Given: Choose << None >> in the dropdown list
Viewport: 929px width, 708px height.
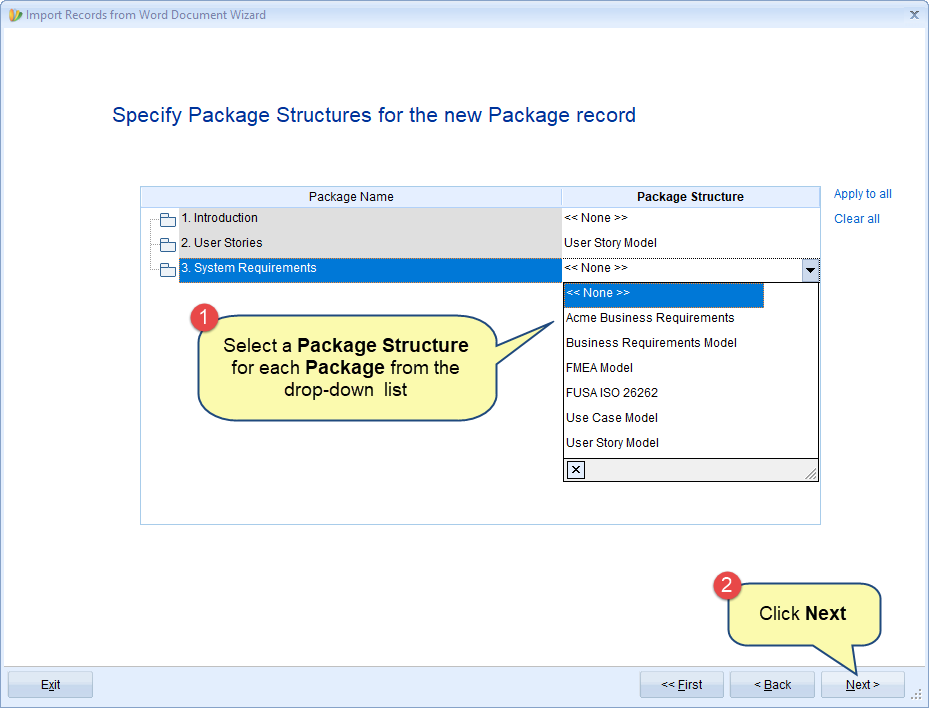Looking at the screenshot, I should tap(664, 294).
